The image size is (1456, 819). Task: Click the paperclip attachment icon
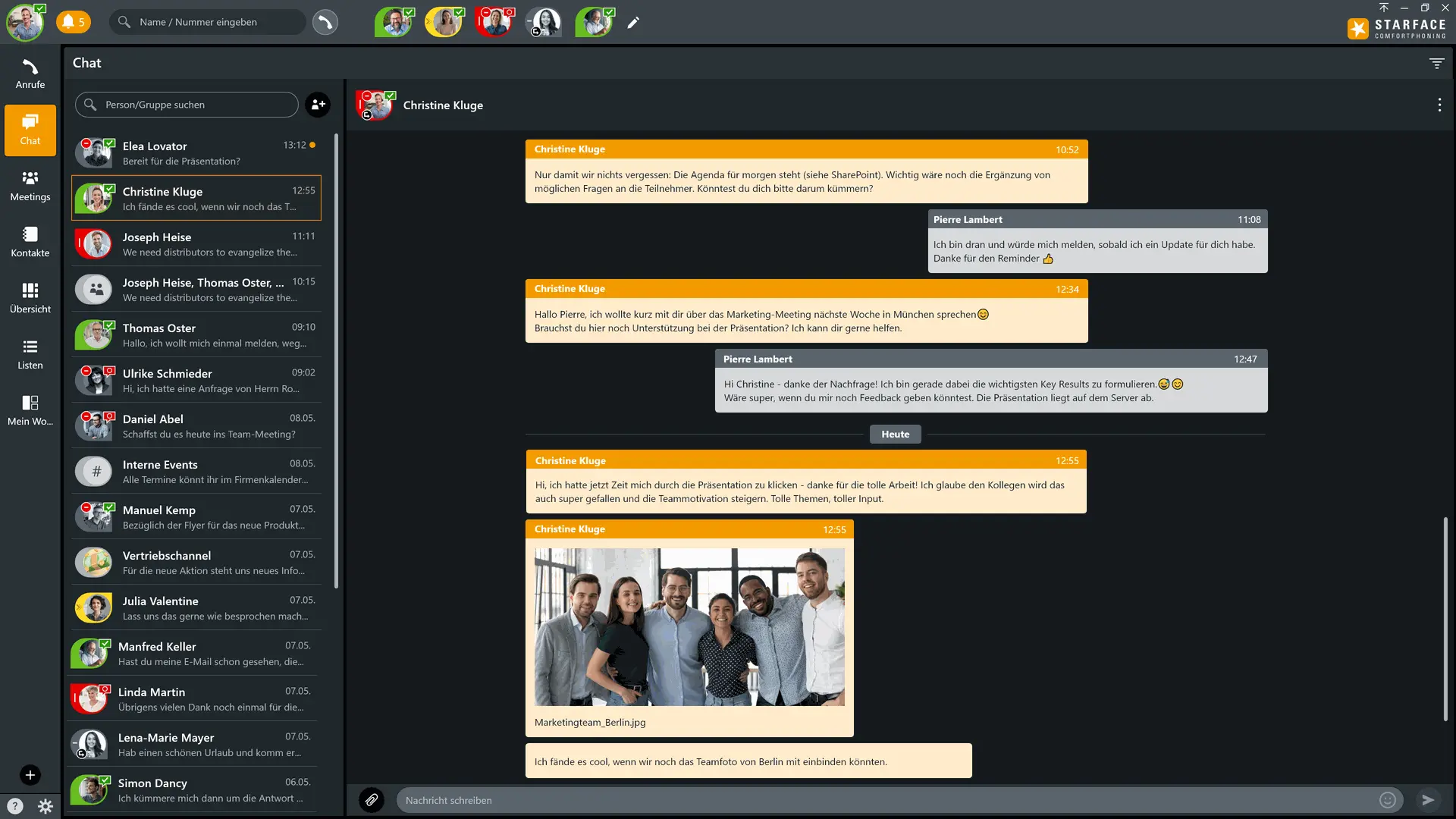[372, 799]
